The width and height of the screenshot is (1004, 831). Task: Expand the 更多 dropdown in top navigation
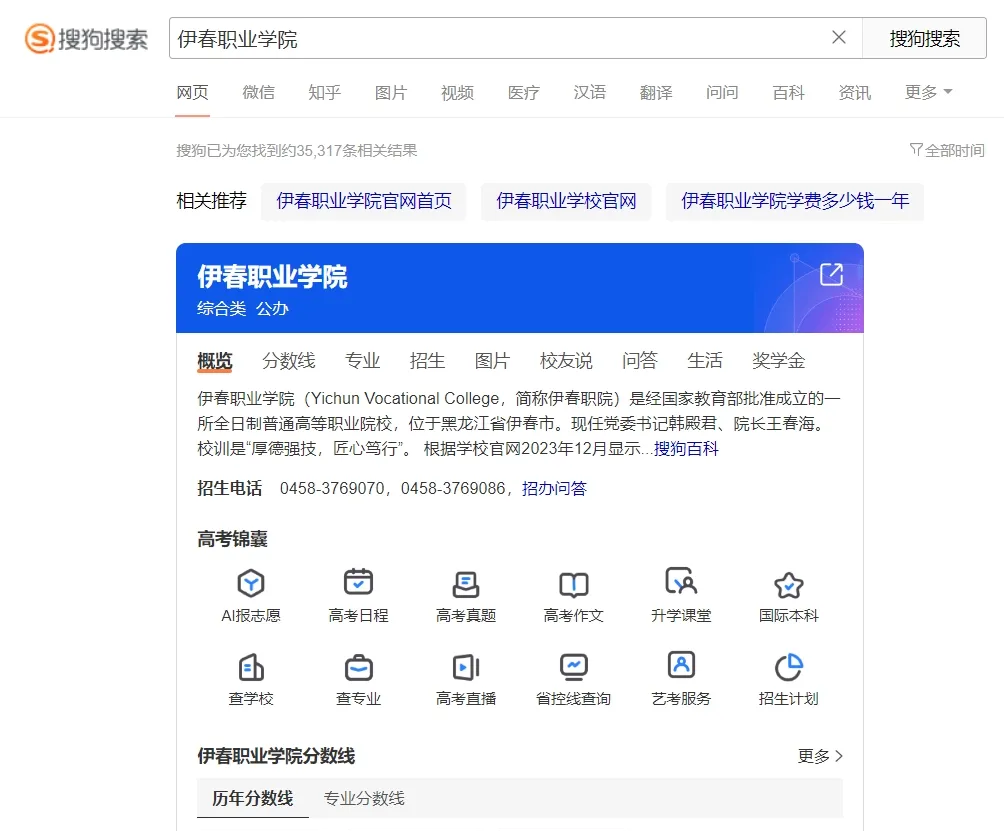tap(928, 92)
